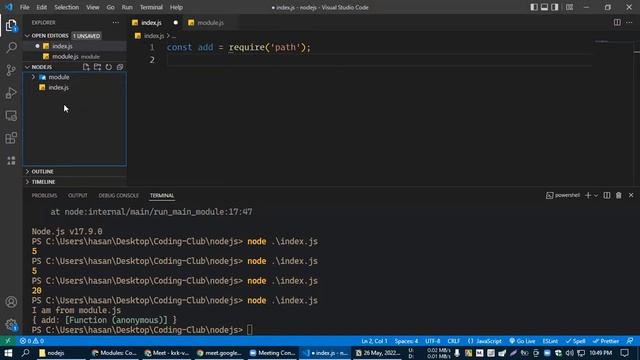This screenshot has width=640, height=360.
Task: Open the Manage gear icon
Action: 11,325
